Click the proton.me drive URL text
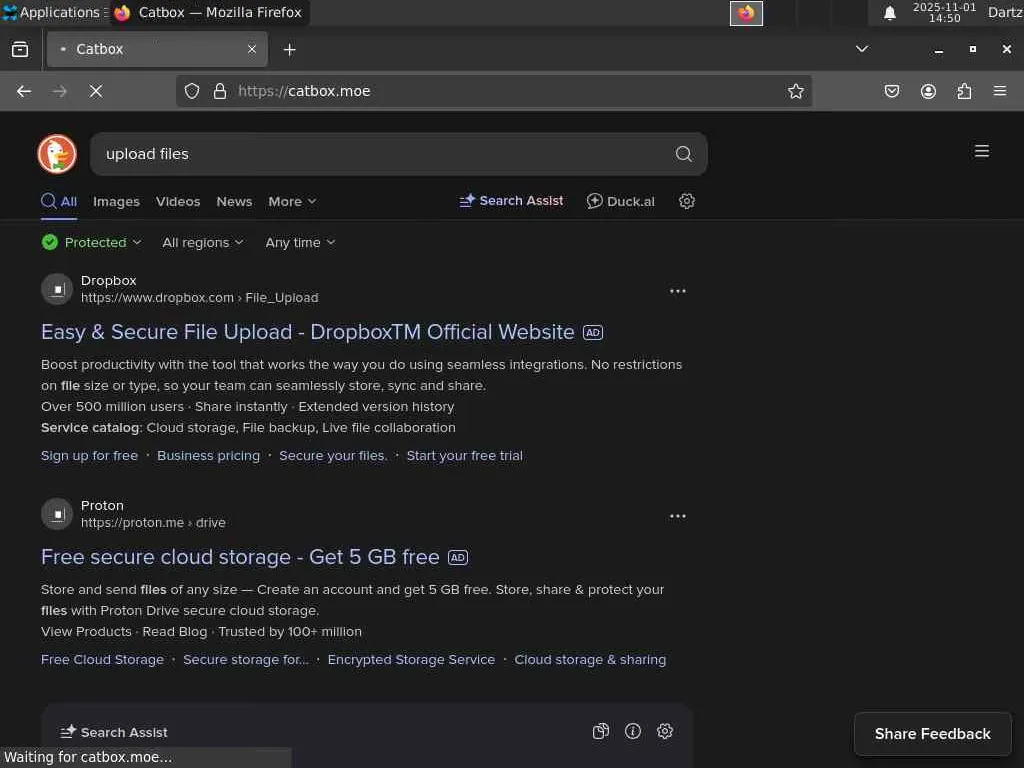Screen dimensions: 1024x768 click(x=153, y=523)
